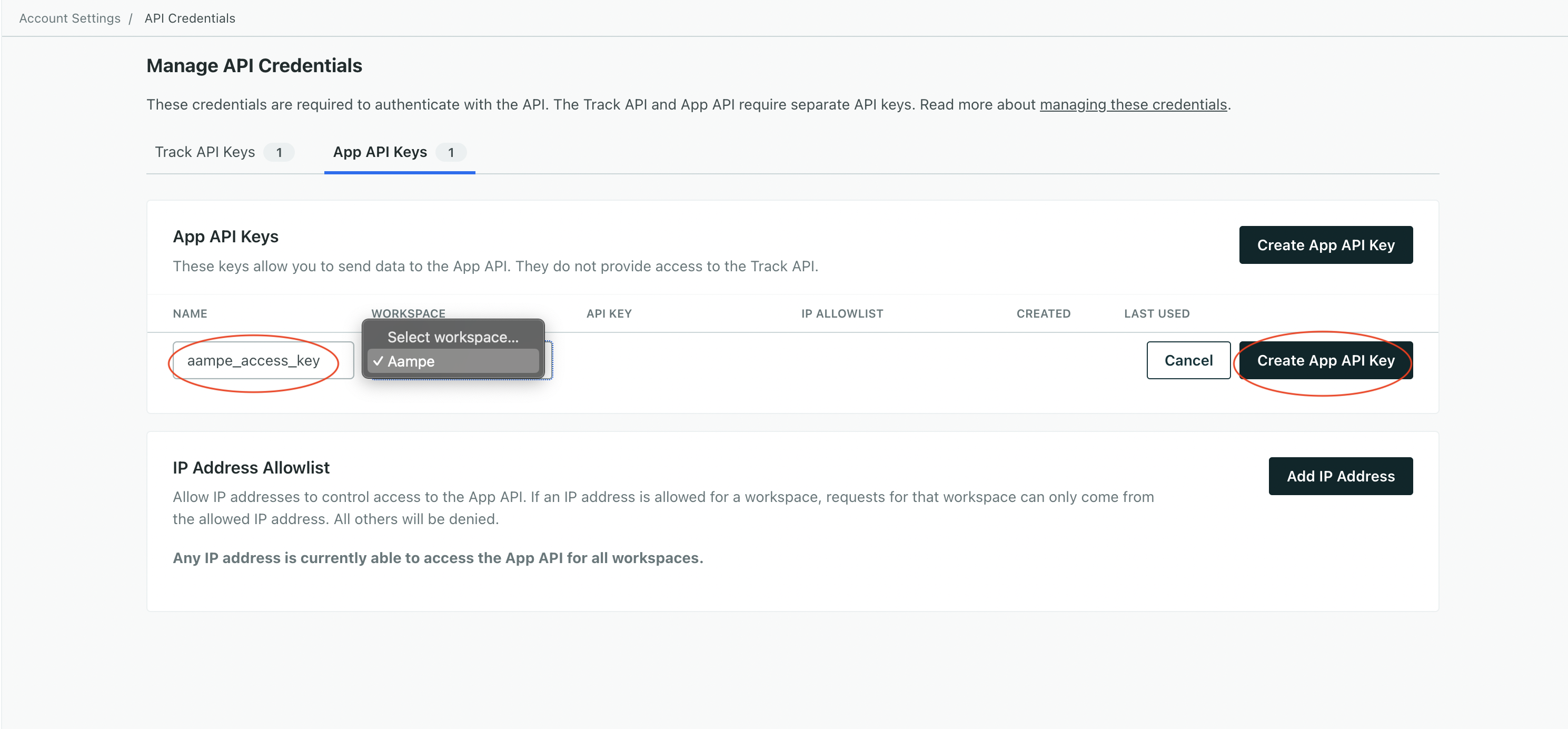Viewport: 1568px width, 729px height.
Task: Open the Account Settings breadcrumb
Action: 69,18
